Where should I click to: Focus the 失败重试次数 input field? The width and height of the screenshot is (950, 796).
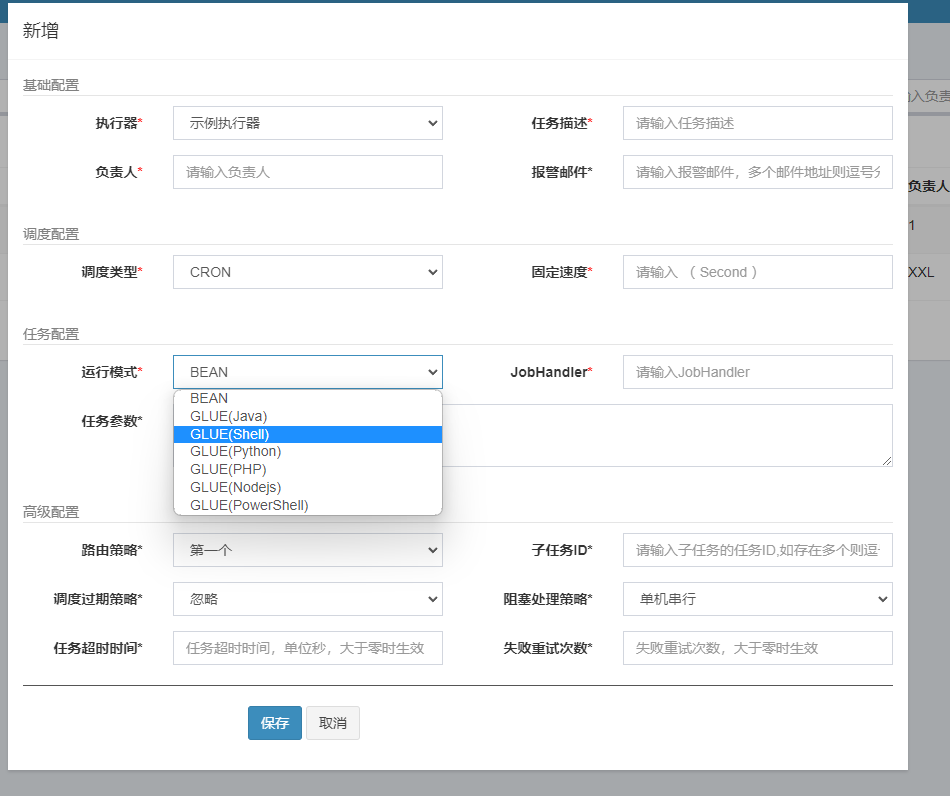pyautogui.click(x=757, y=648)
